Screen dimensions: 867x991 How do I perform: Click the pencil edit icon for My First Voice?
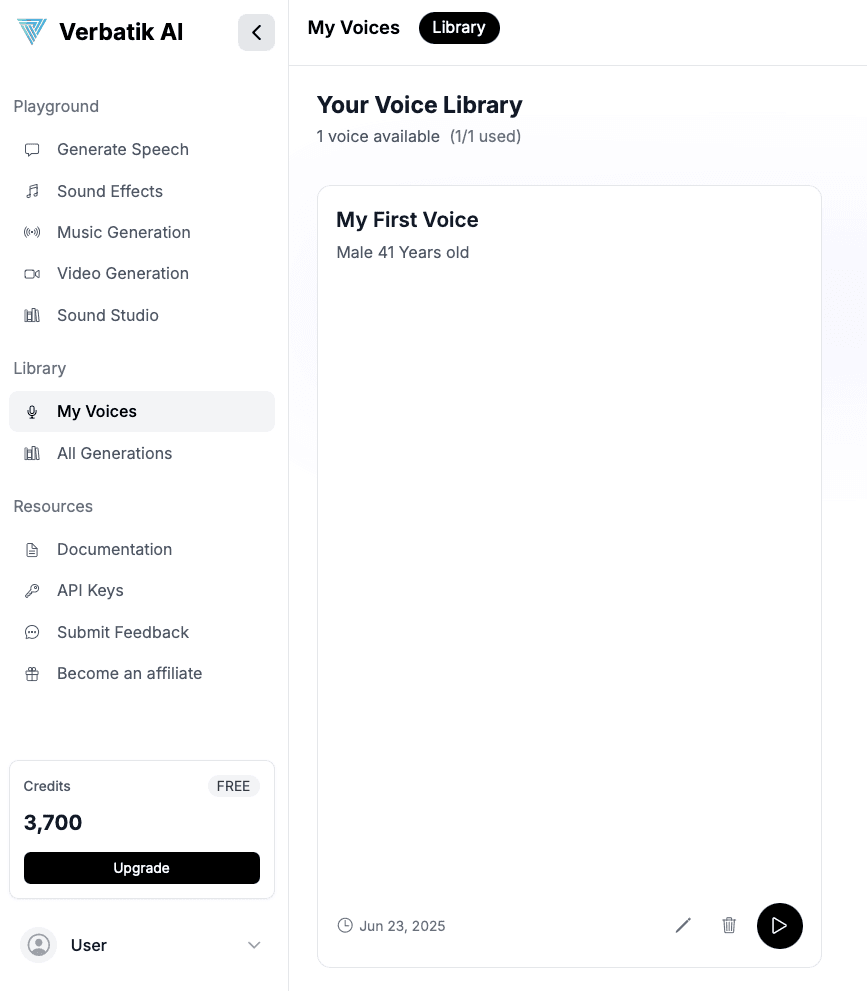coord(683,926)
